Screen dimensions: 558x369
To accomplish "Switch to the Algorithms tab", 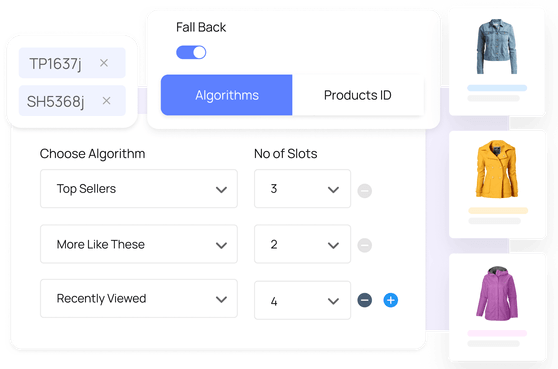I will (226, 95).
